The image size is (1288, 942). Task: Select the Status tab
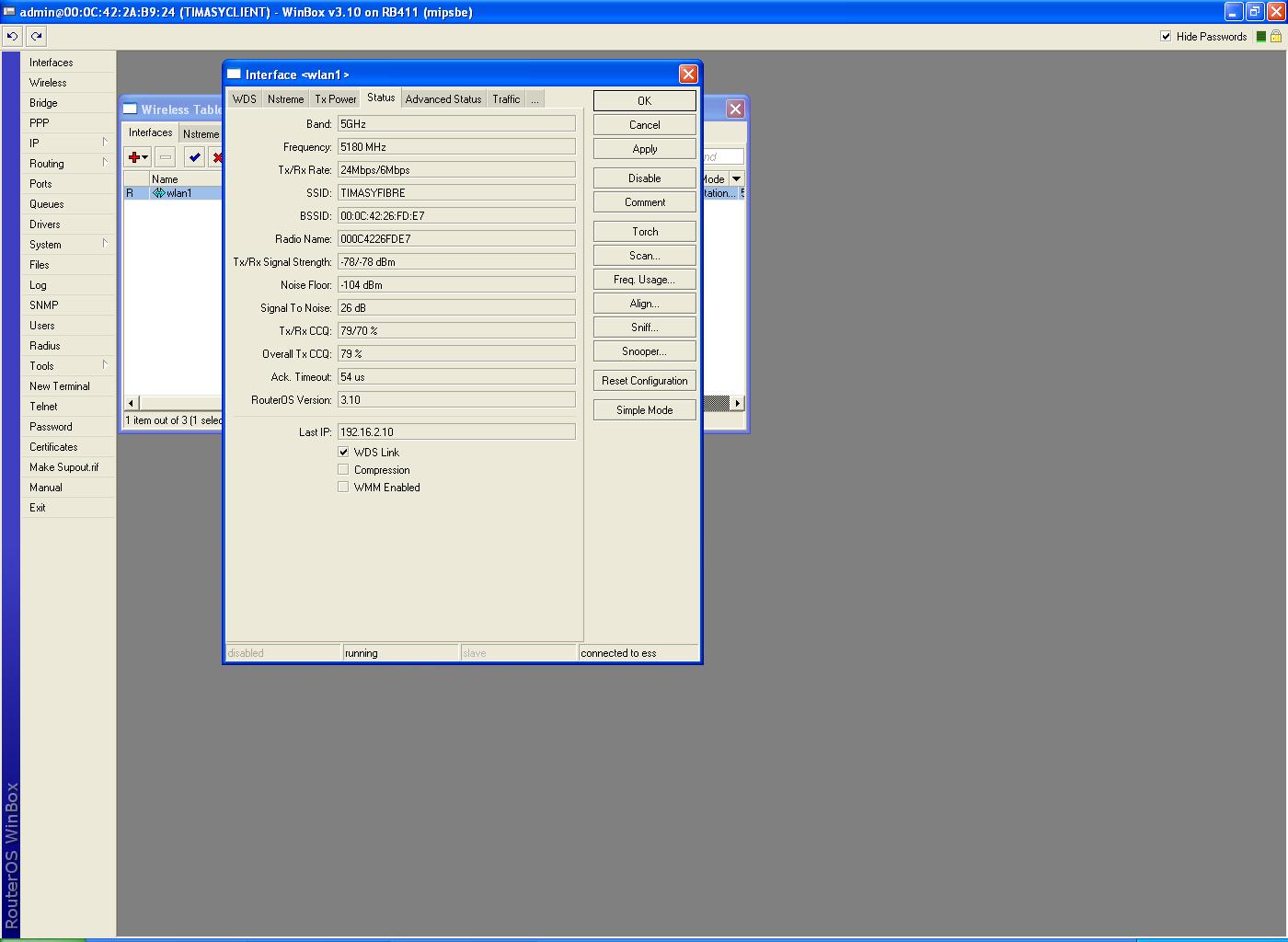pyautogui.click(x=381, y=98)
